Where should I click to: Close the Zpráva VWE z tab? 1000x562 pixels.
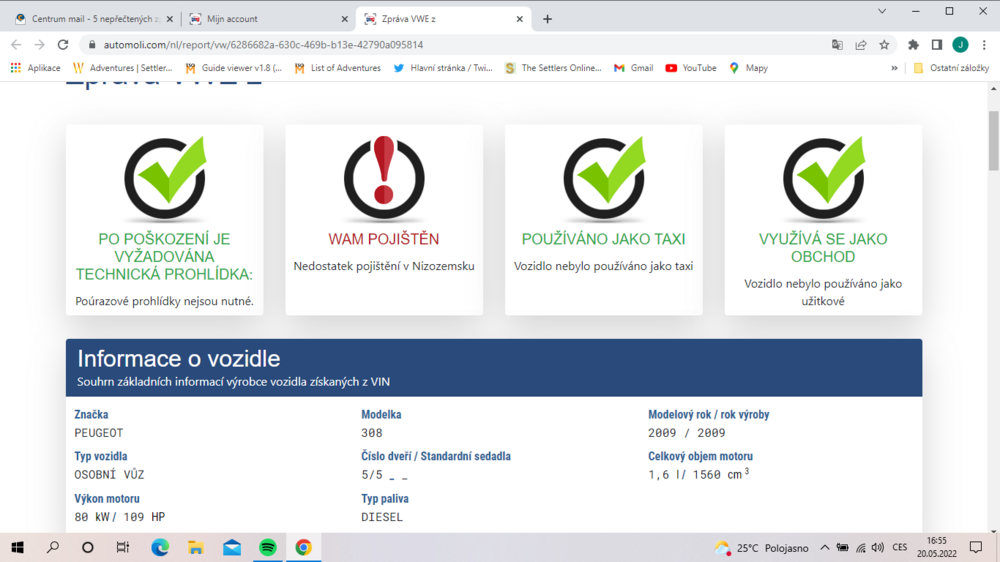(519, 19)
